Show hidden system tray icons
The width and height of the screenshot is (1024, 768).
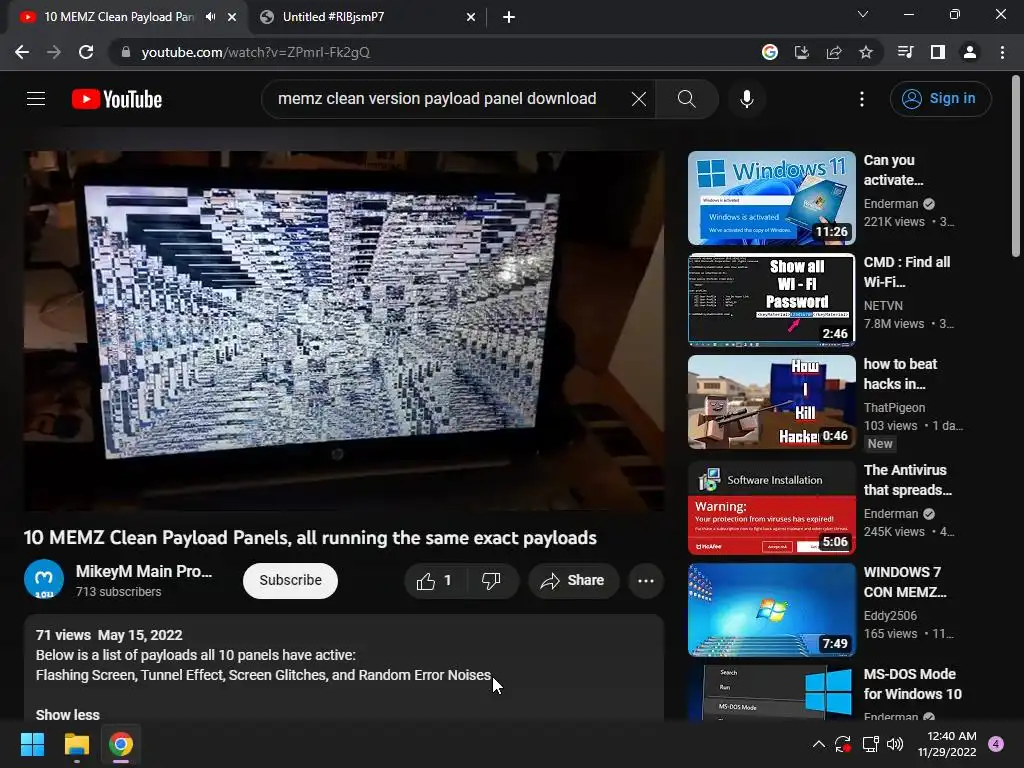click(818, 744)
